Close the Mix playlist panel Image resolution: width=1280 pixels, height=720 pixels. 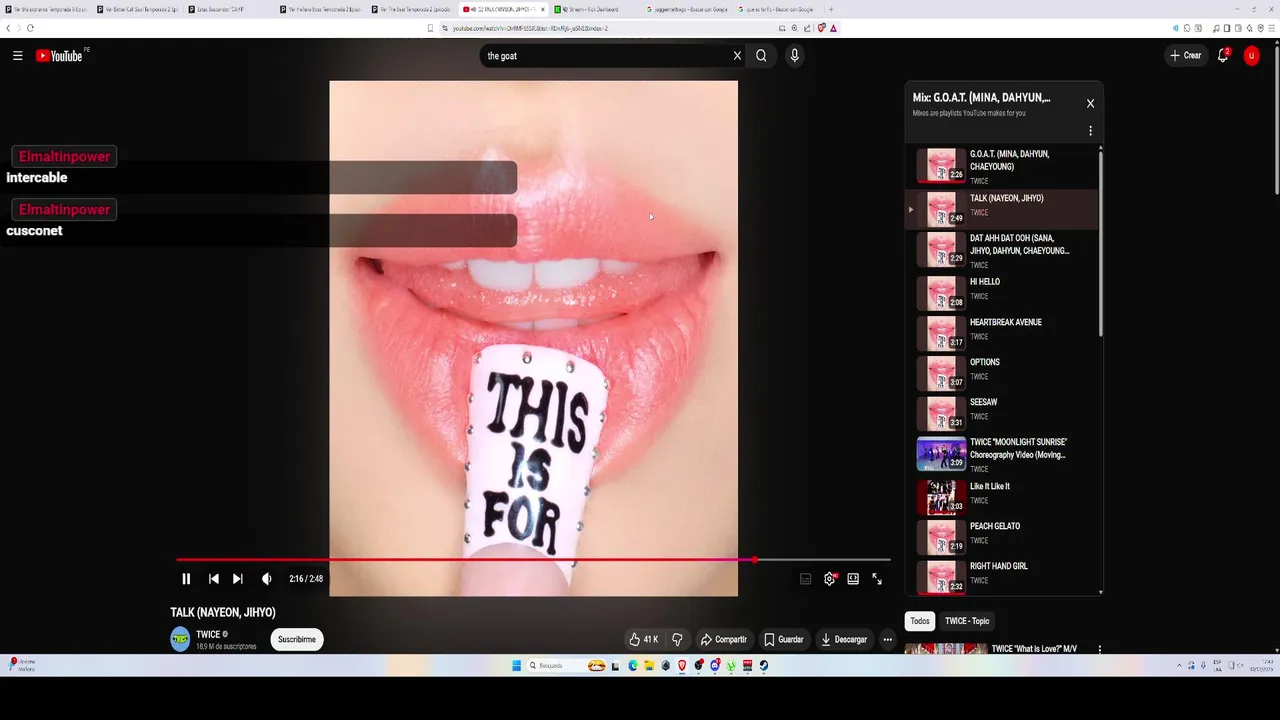(x=1090, y=103)
